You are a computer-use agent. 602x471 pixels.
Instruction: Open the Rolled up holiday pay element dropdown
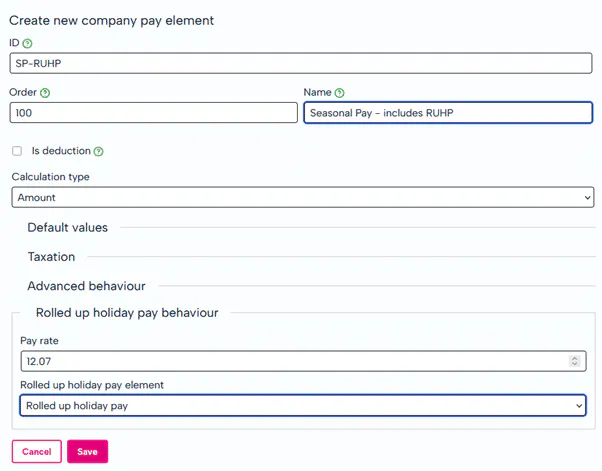tap(302, 405)
